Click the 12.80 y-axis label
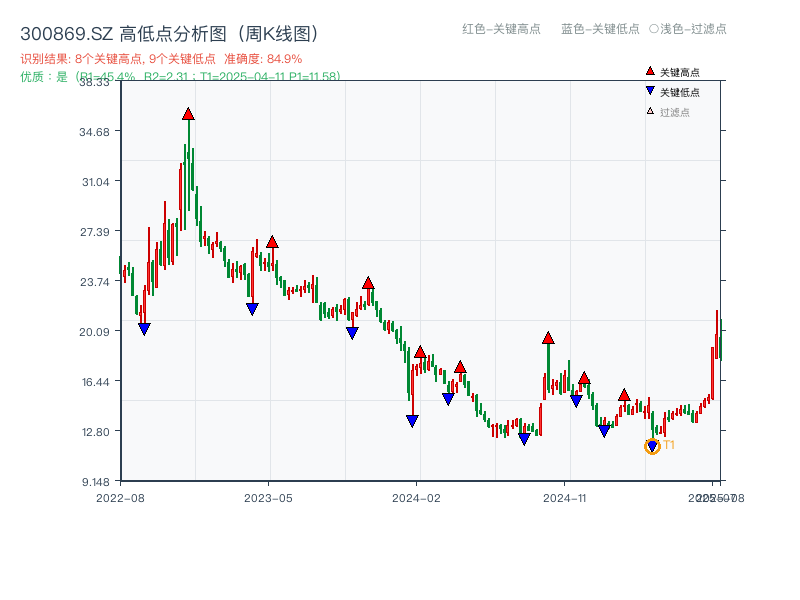800x600 pixels. pos(95,432)
